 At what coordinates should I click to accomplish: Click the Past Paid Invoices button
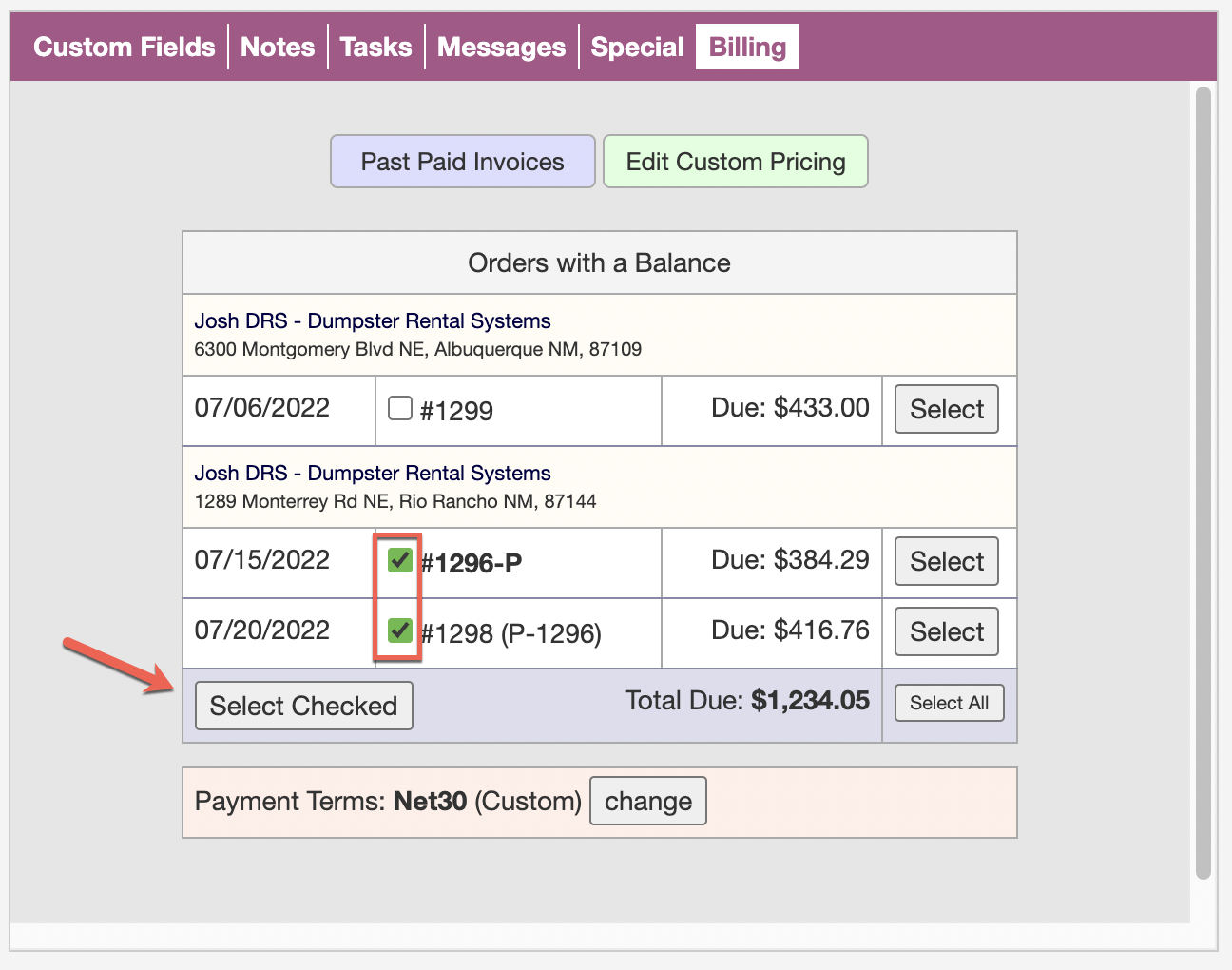(463, 162)
